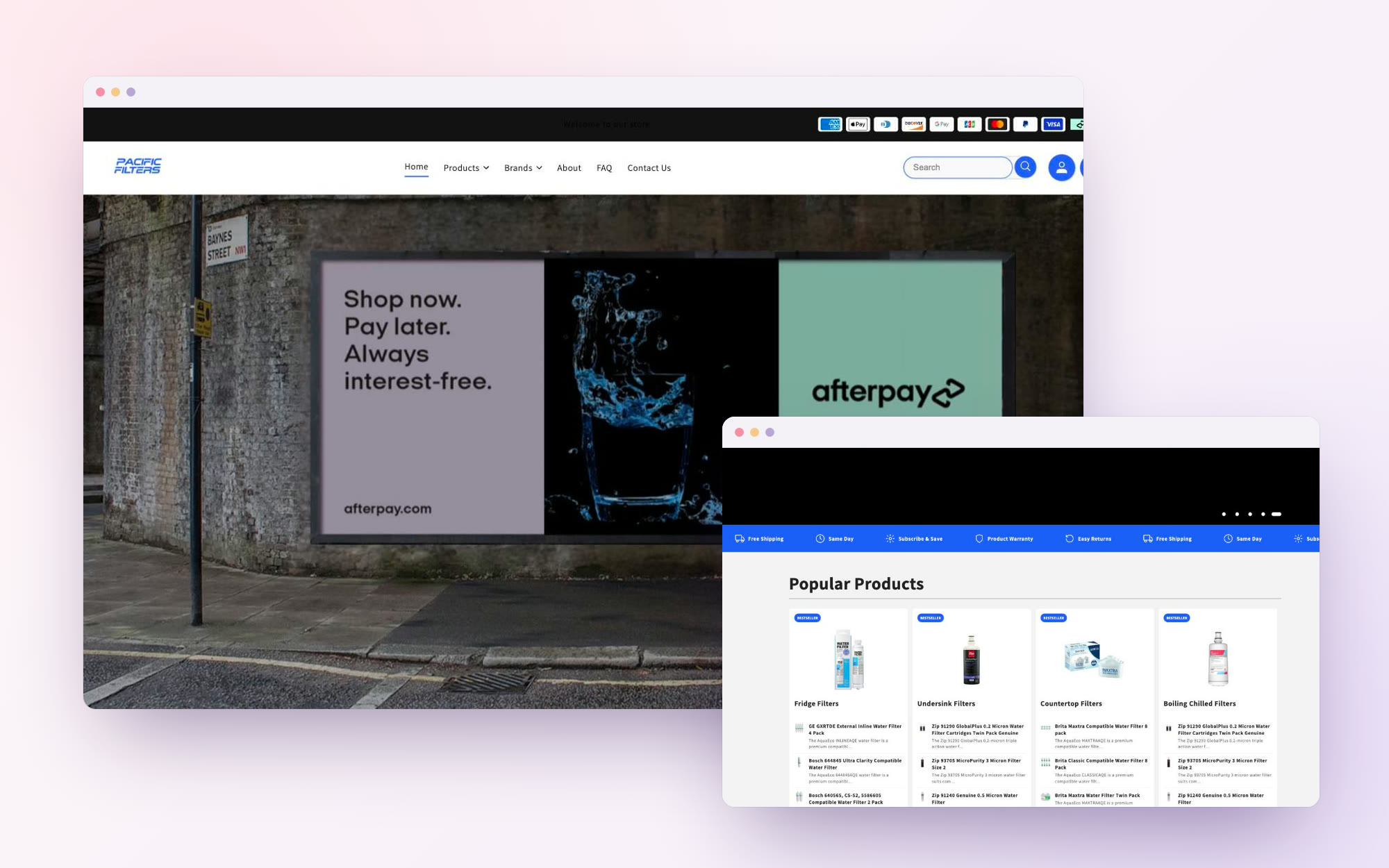Click the Fridge Filters product image
The width and height of the screenshot is (1389, 868).
point(849,660)
